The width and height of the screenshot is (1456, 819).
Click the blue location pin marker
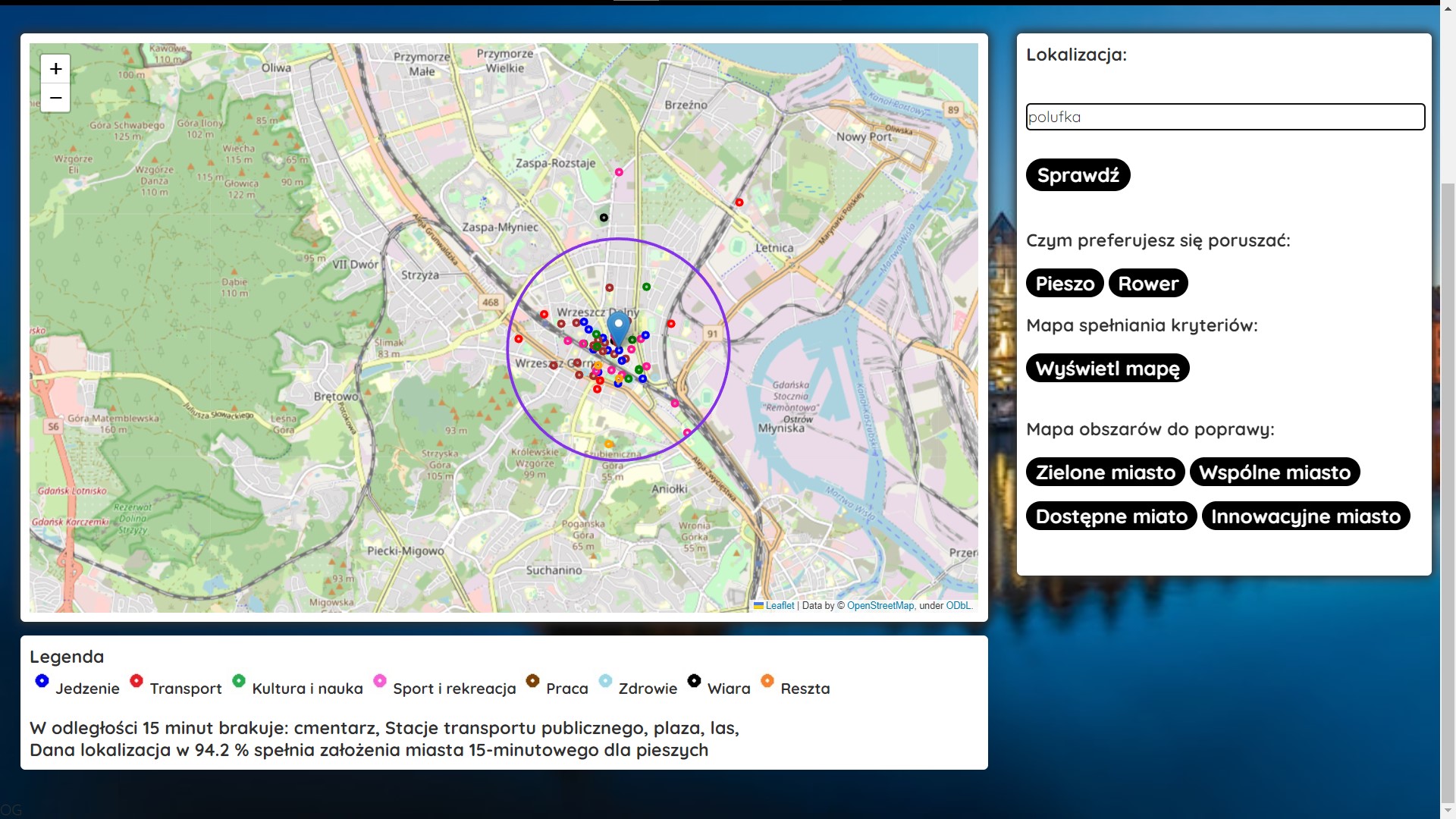619,328
